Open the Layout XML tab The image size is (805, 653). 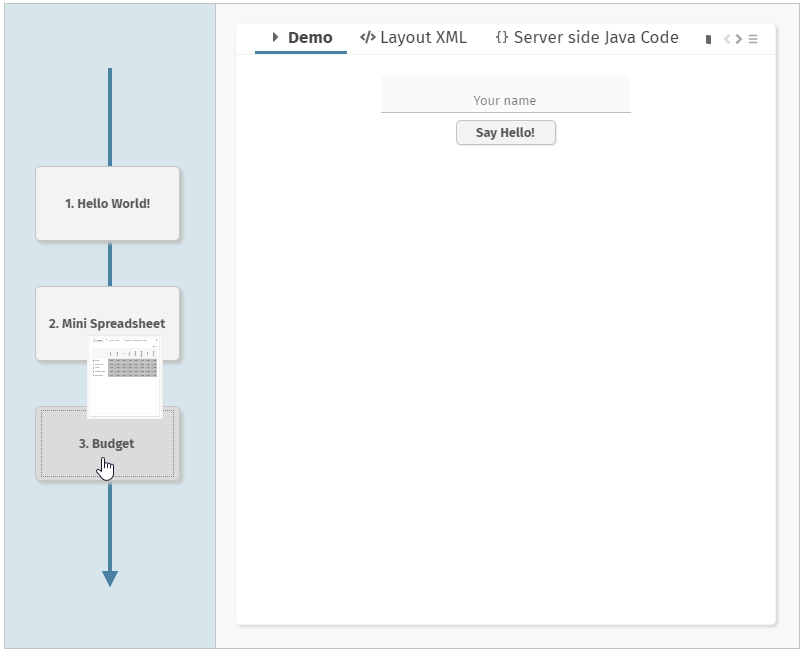coord(423,38)
